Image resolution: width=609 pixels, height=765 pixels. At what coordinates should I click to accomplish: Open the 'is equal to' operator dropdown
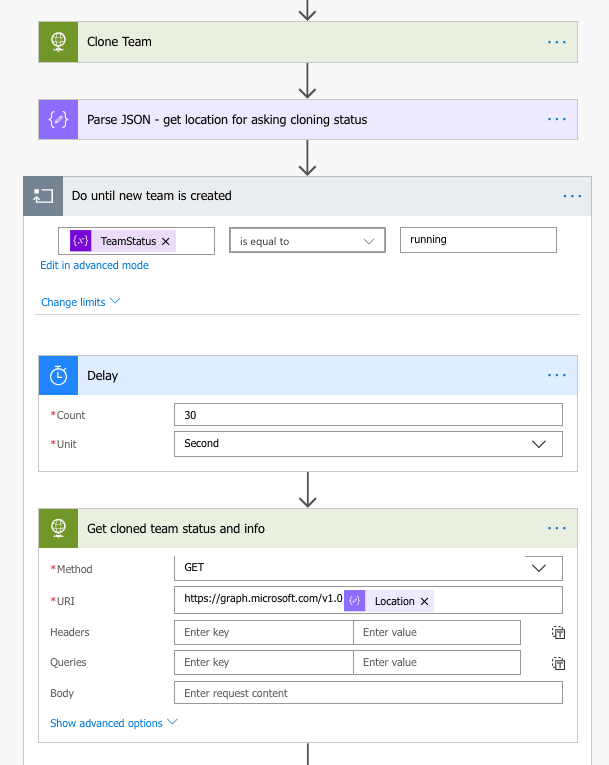[x=307, y=241]
